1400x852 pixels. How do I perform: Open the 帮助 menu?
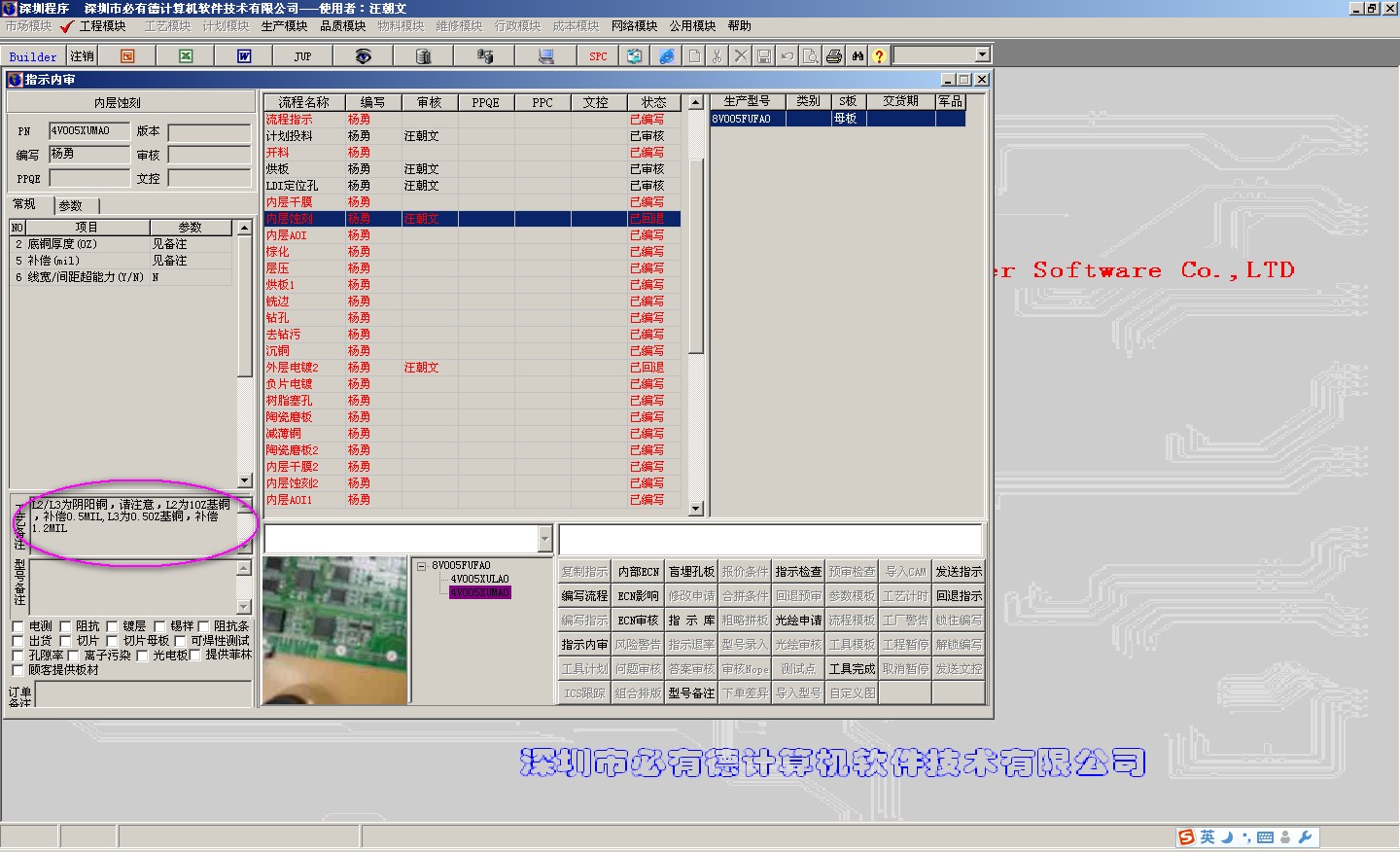click(739, 26)
